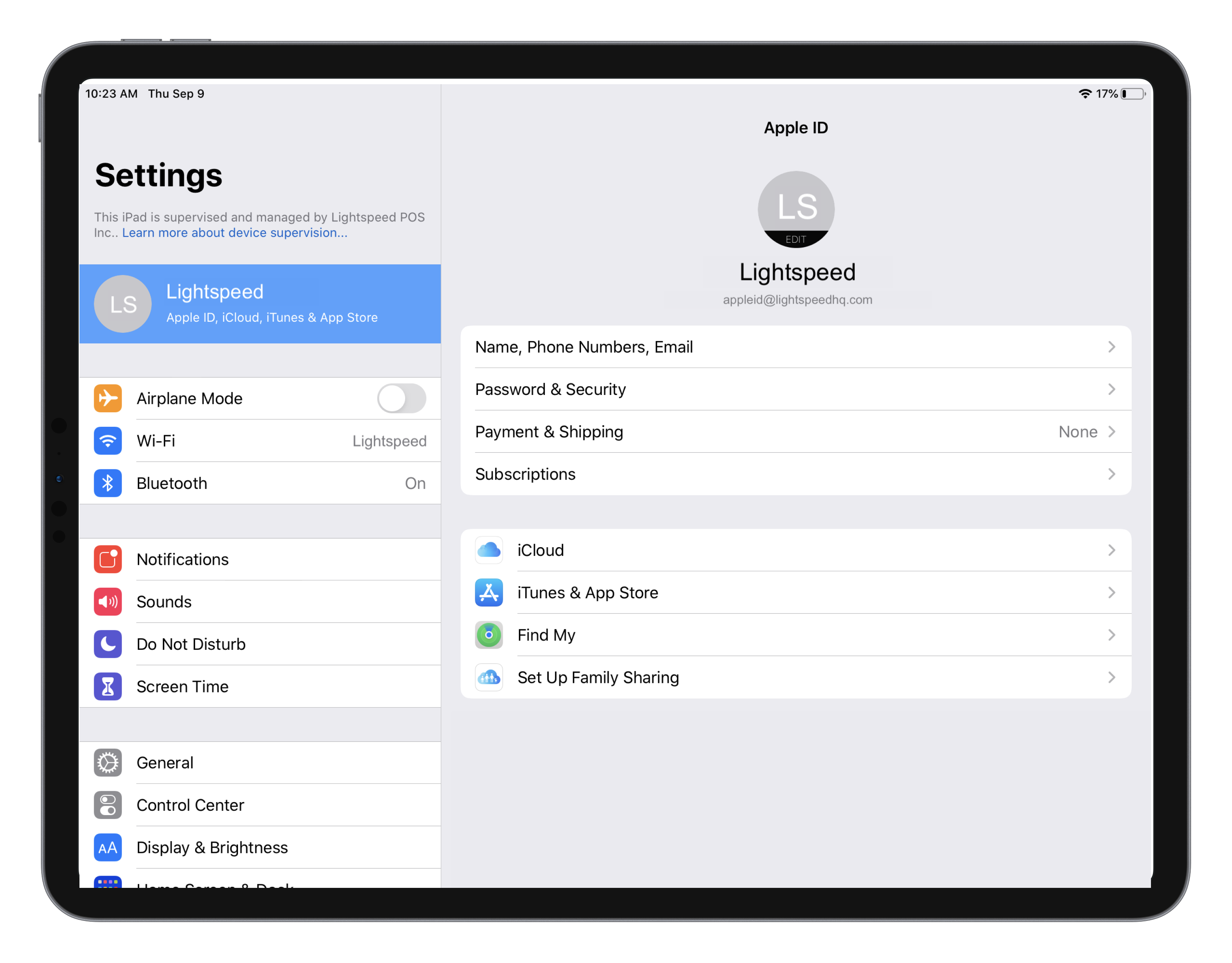Toggle Bluetooth on or off

(261, 483)
